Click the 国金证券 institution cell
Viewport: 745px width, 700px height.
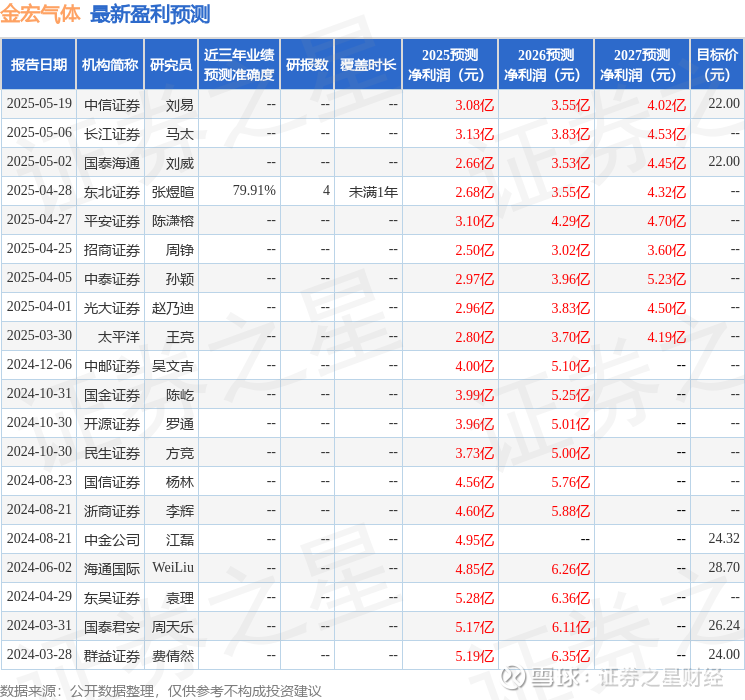pyautogui.click(x=112, y=395)
